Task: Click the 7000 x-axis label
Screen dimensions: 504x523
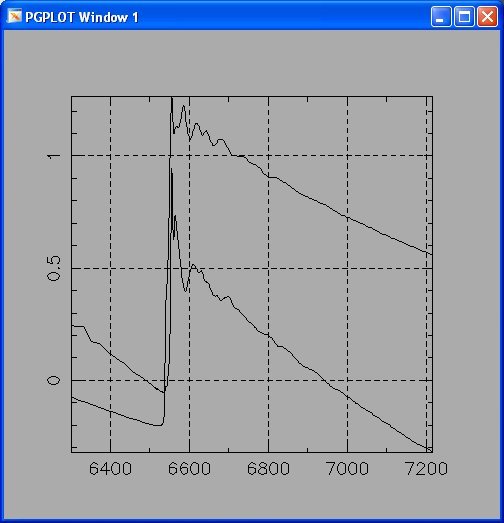Action: pyautogui.click(x=347, y=469)
